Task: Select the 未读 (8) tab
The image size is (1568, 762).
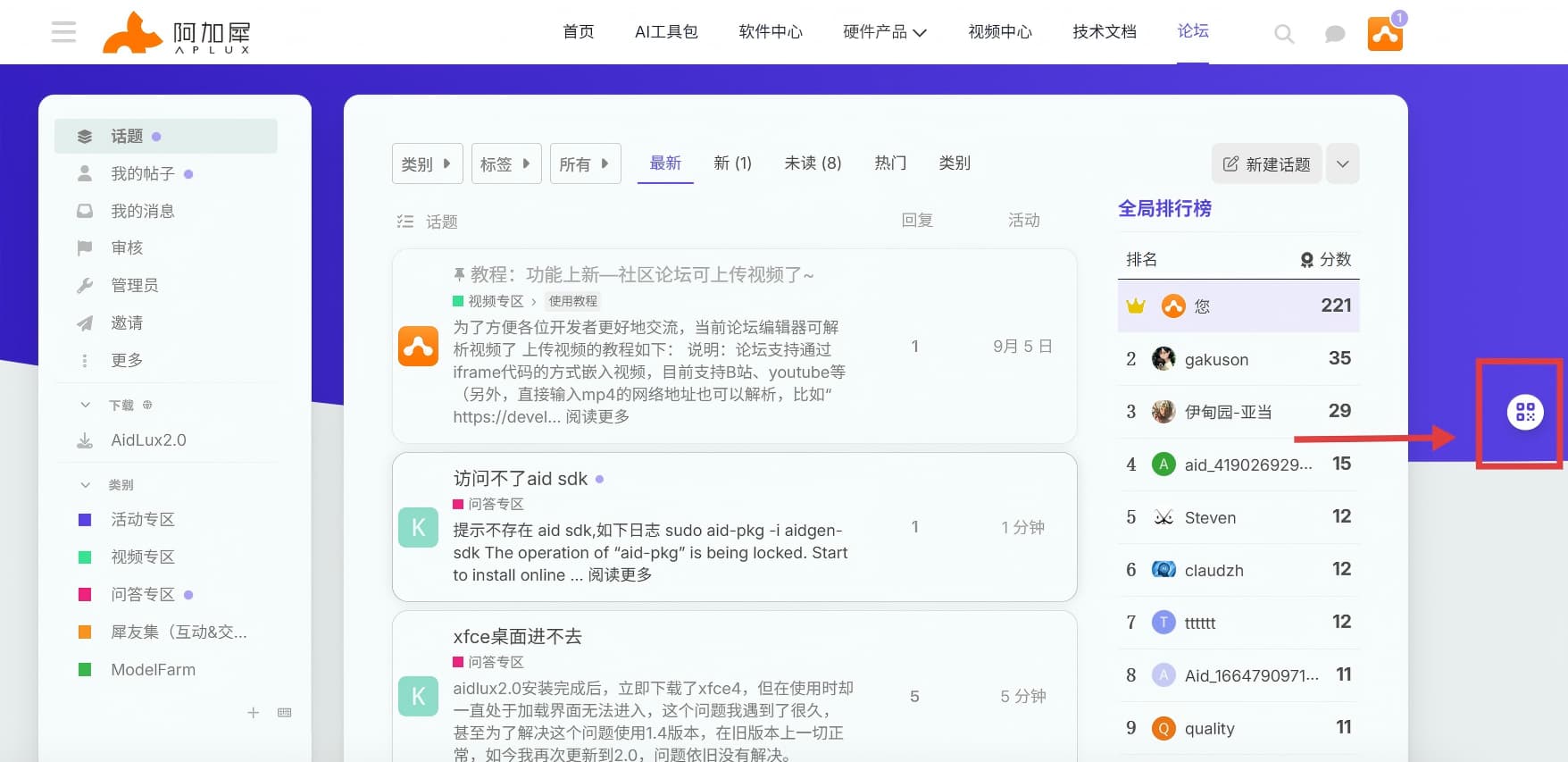Action: (x=813, y=163)
